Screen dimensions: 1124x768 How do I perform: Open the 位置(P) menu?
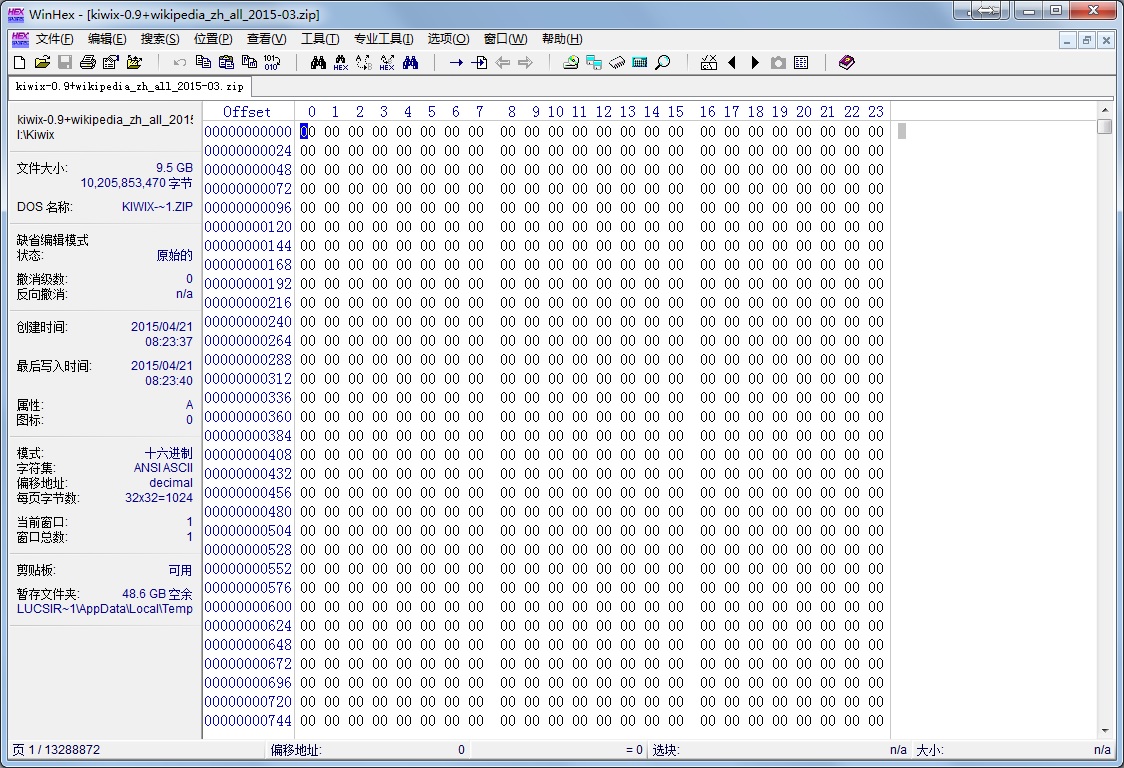coord(213,39)
